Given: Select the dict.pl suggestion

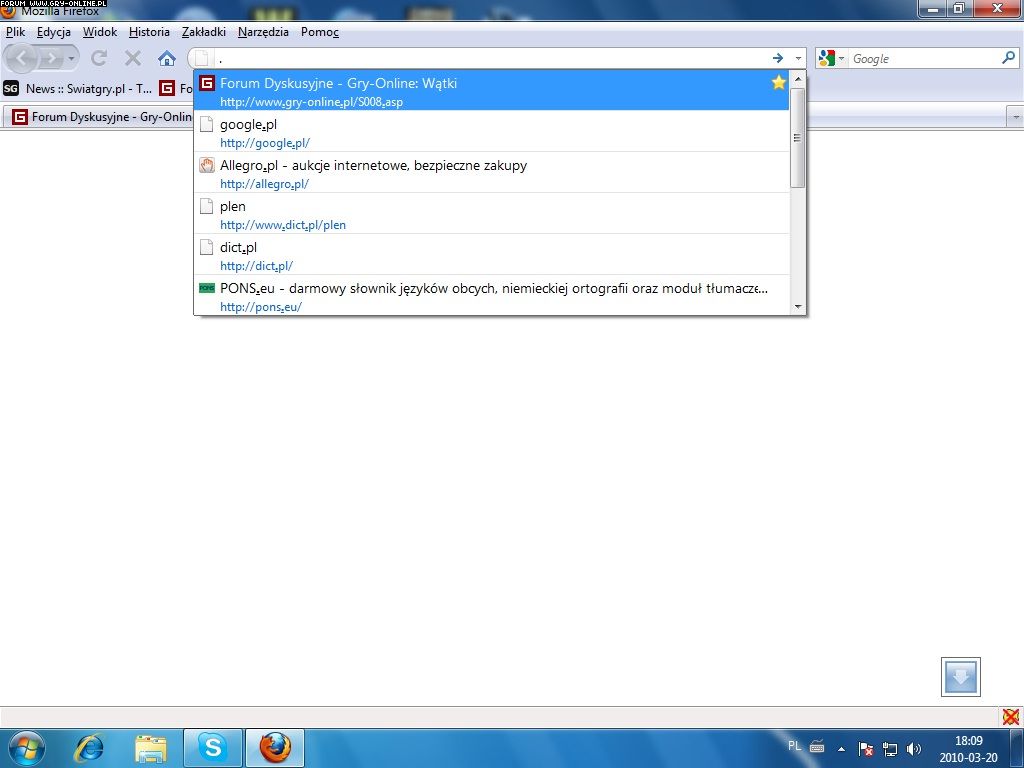Looking at the screenshot, I should 492,255.
